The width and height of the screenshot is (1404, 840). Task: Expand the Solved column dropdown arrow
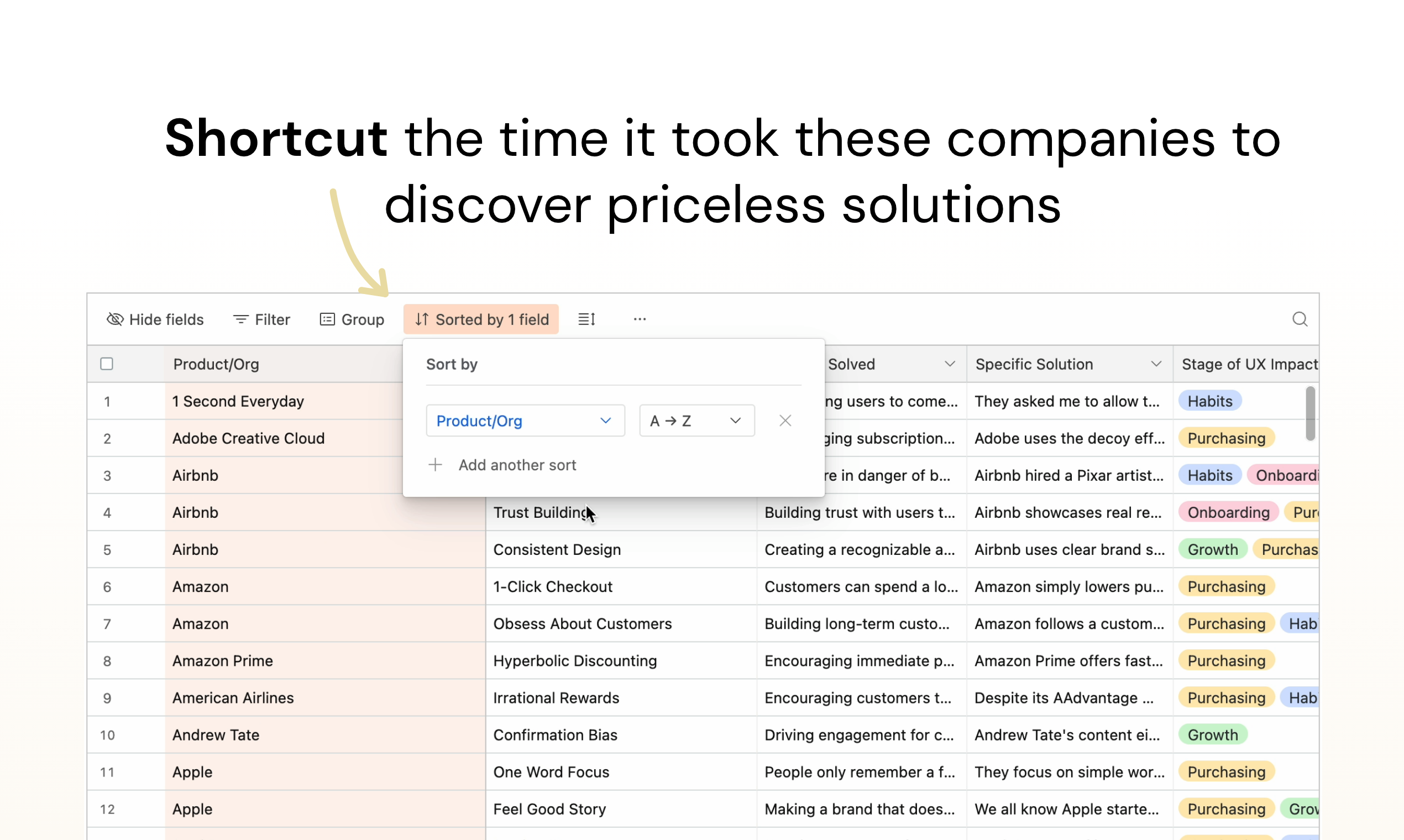(x=950, y=364)
